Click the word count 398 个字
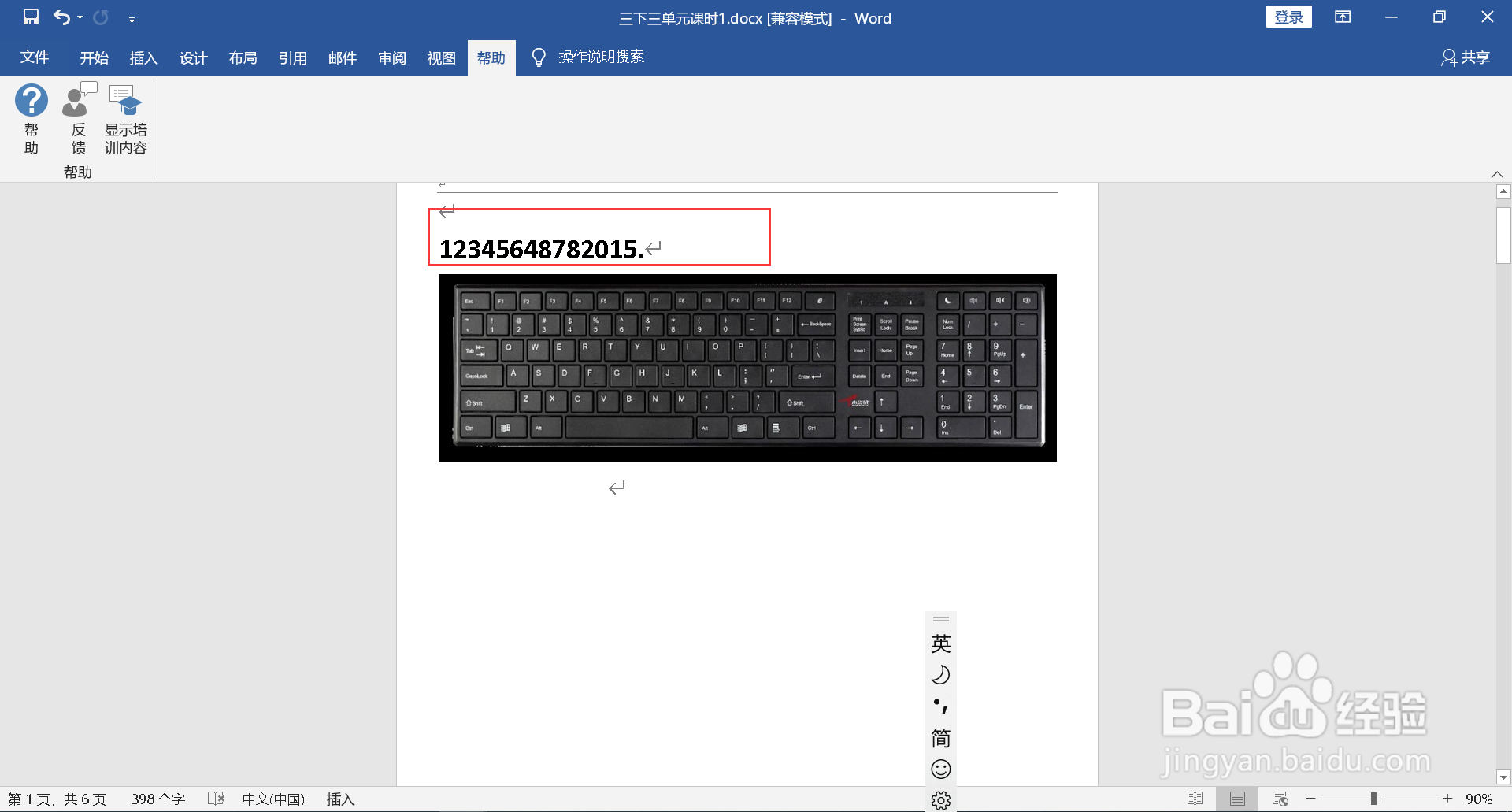Screen dimensions: 1512x812 click(158, 799)
